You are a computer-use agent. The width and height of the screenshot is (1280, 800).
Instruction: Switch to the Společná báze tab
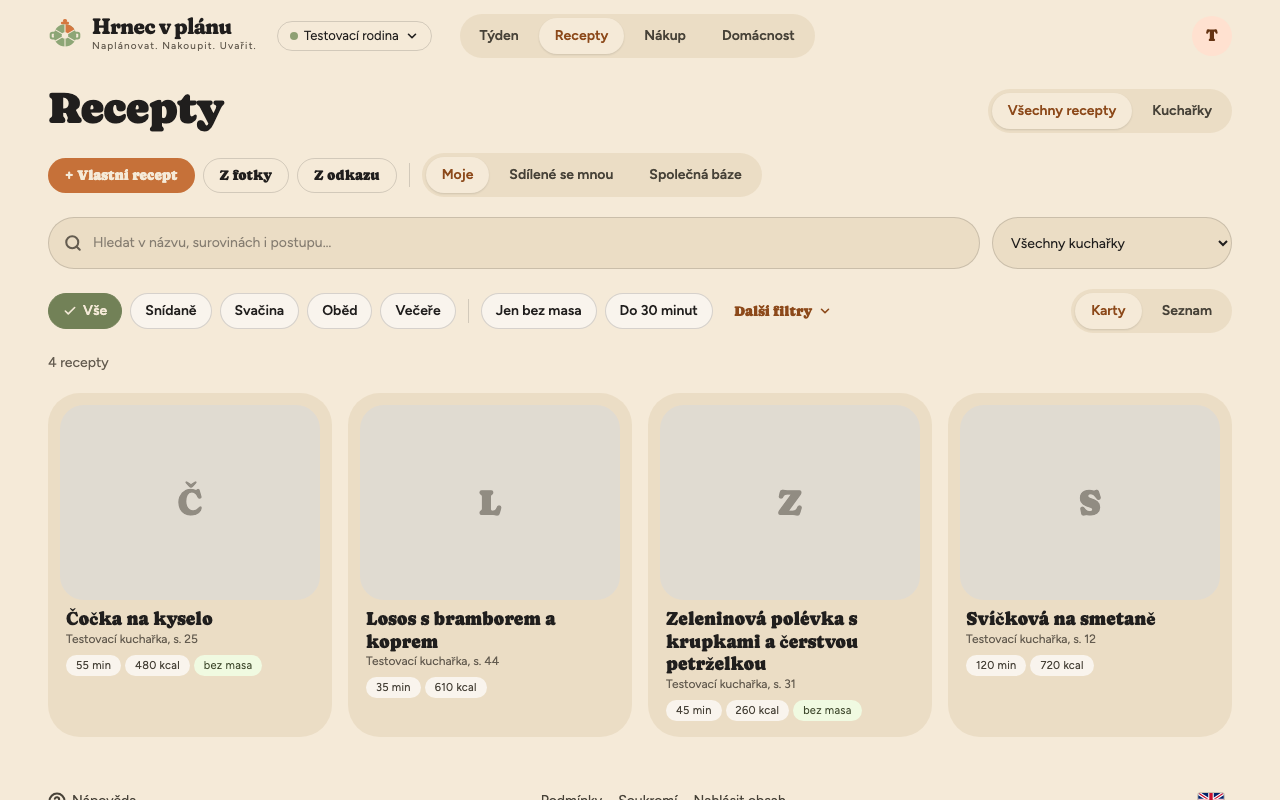695,175
